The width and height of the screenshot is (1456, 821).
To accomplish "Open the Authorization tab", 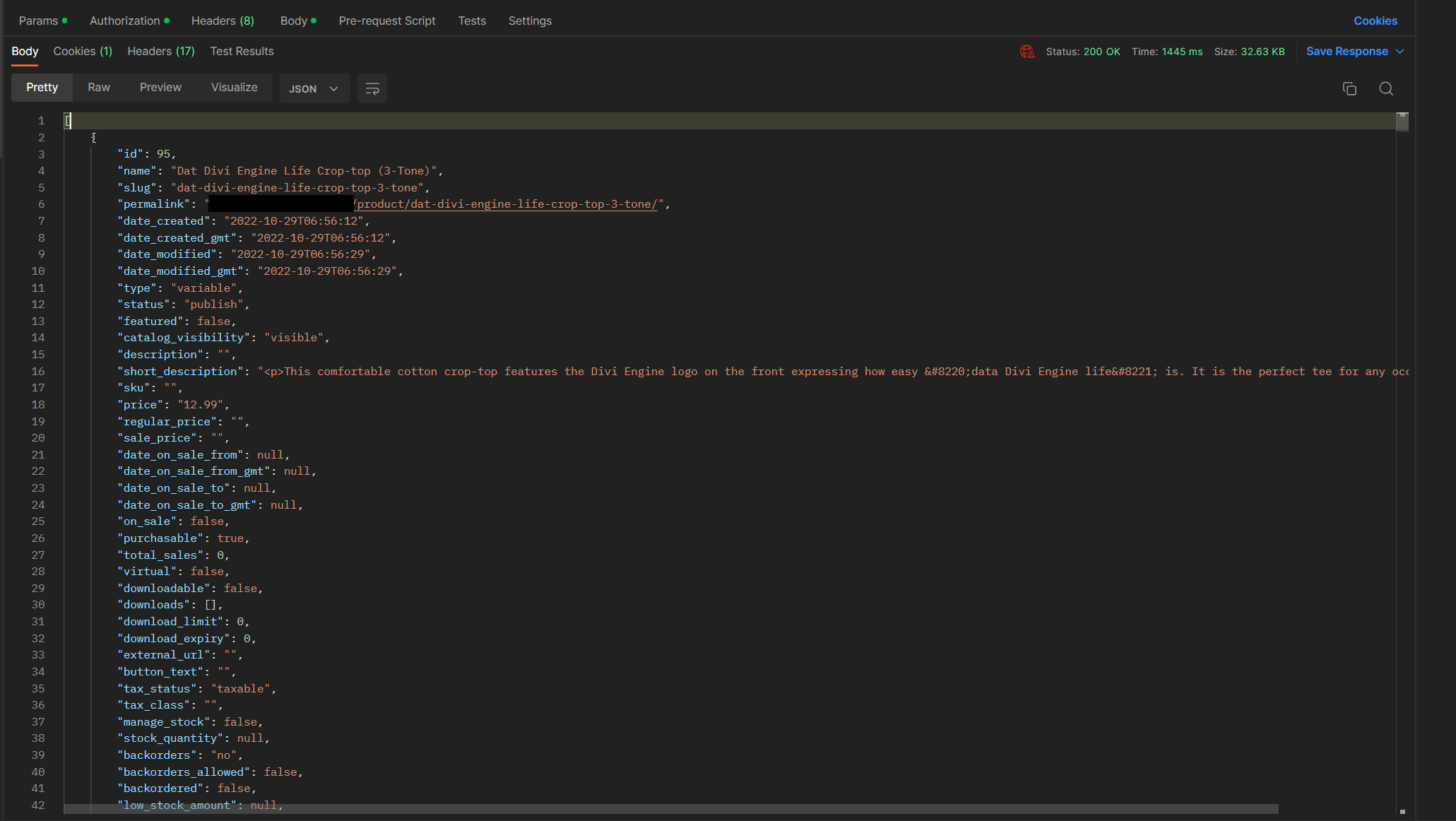I will click(129, 20).
